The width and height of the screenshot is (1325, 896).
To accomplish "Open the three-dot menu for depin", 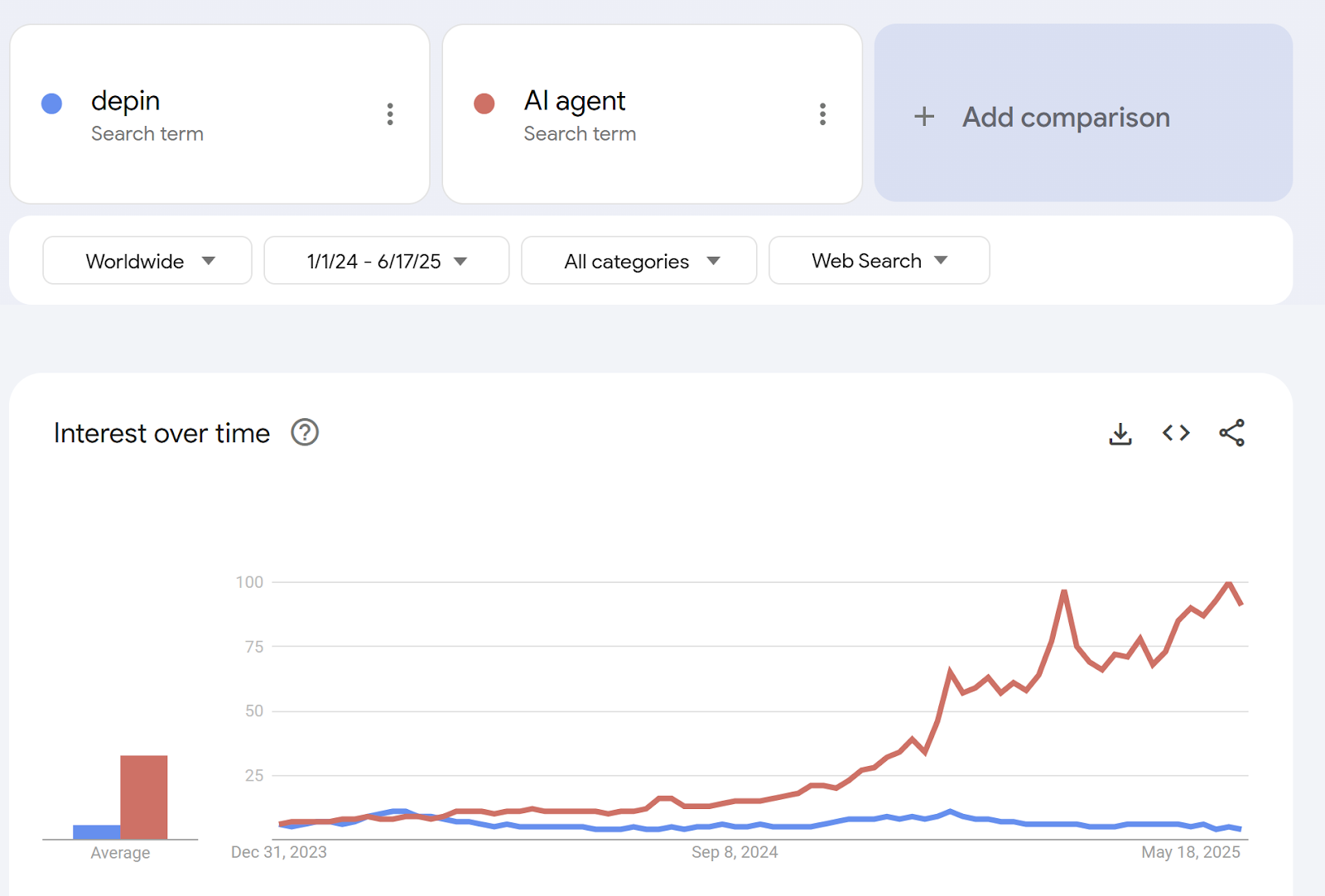I will [x=390, y=114].
